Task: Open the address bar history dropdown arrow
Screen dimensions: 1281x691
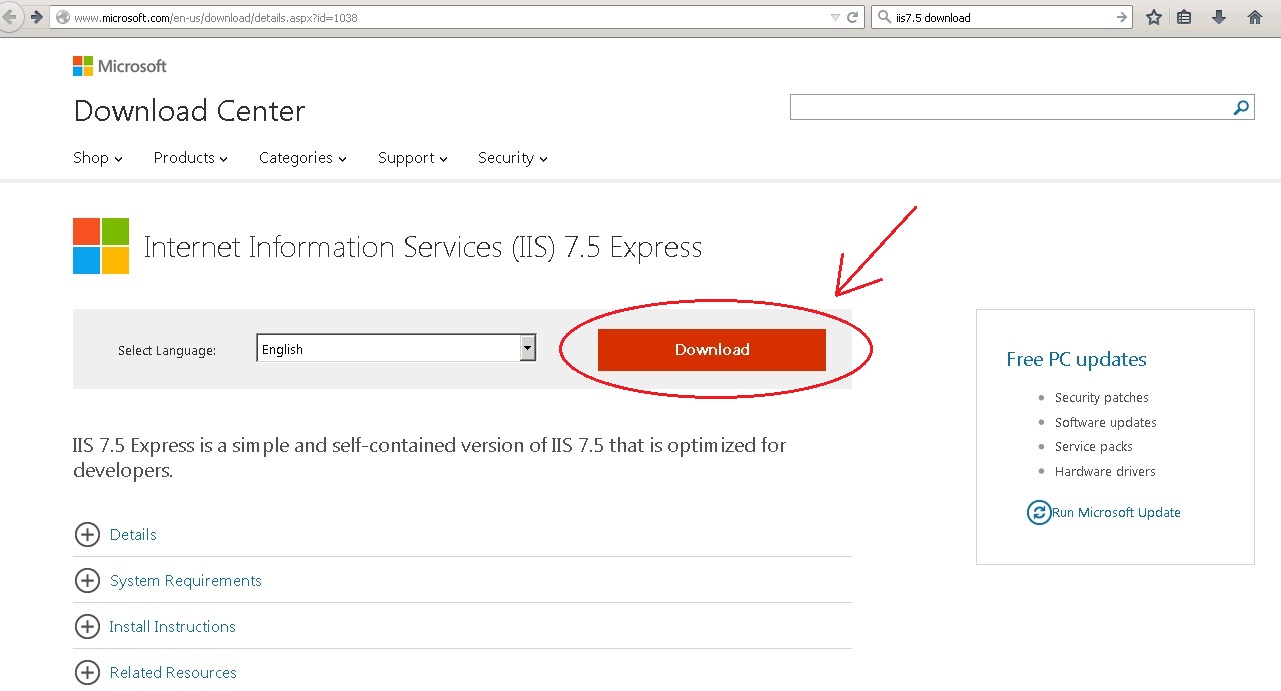Action: coord(836,17)
